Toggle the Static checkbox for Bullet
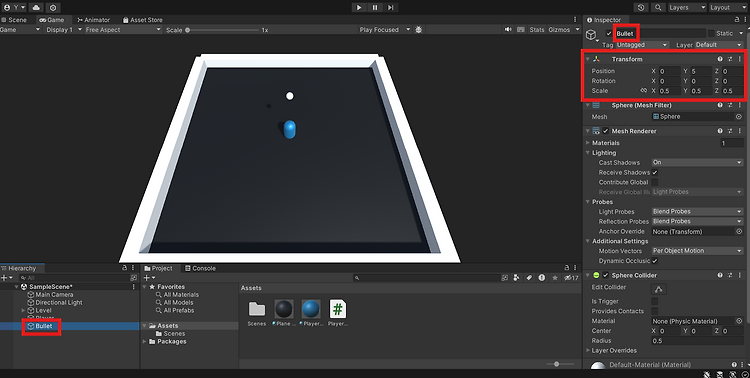 coord(711,33)
